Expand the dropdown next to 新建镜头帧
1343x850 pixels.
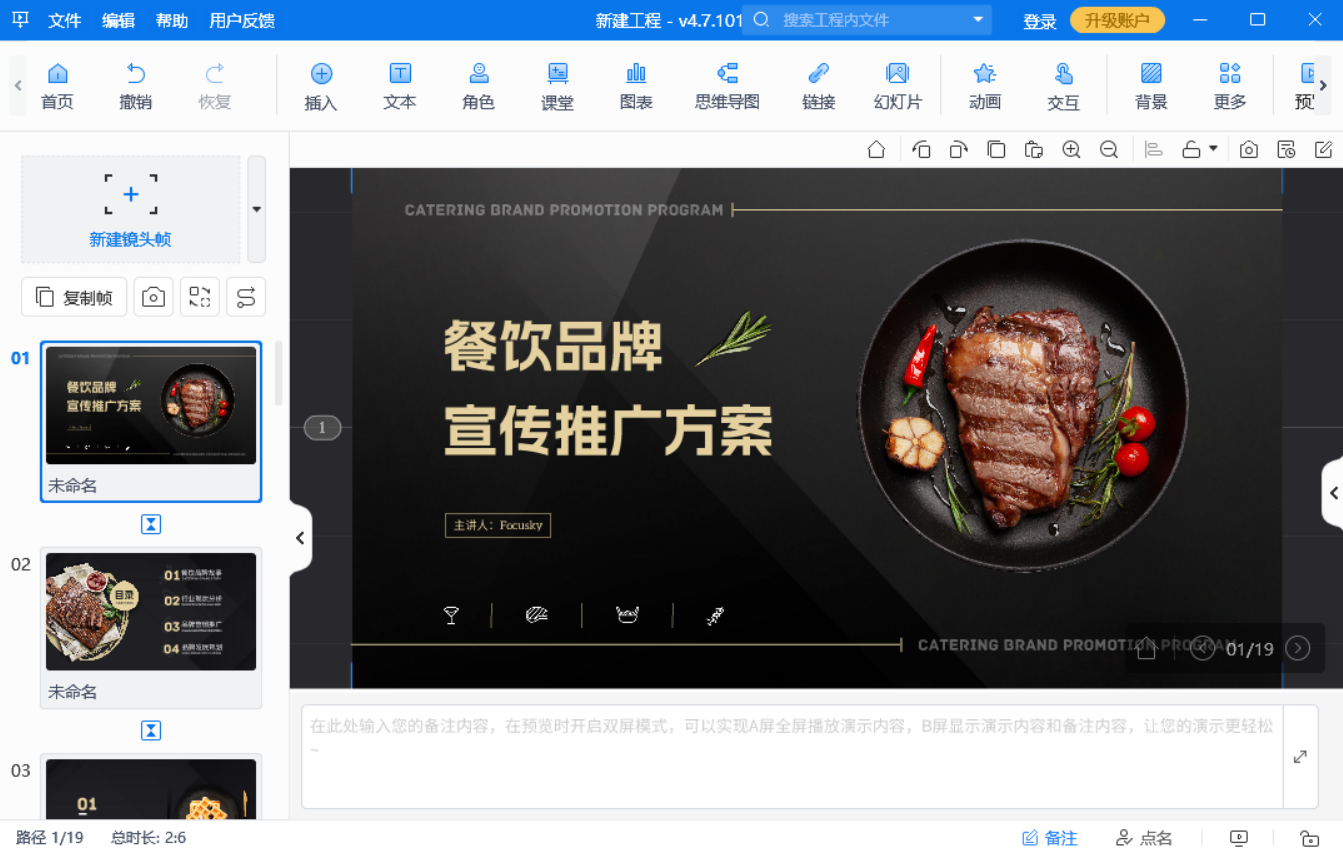257,209
